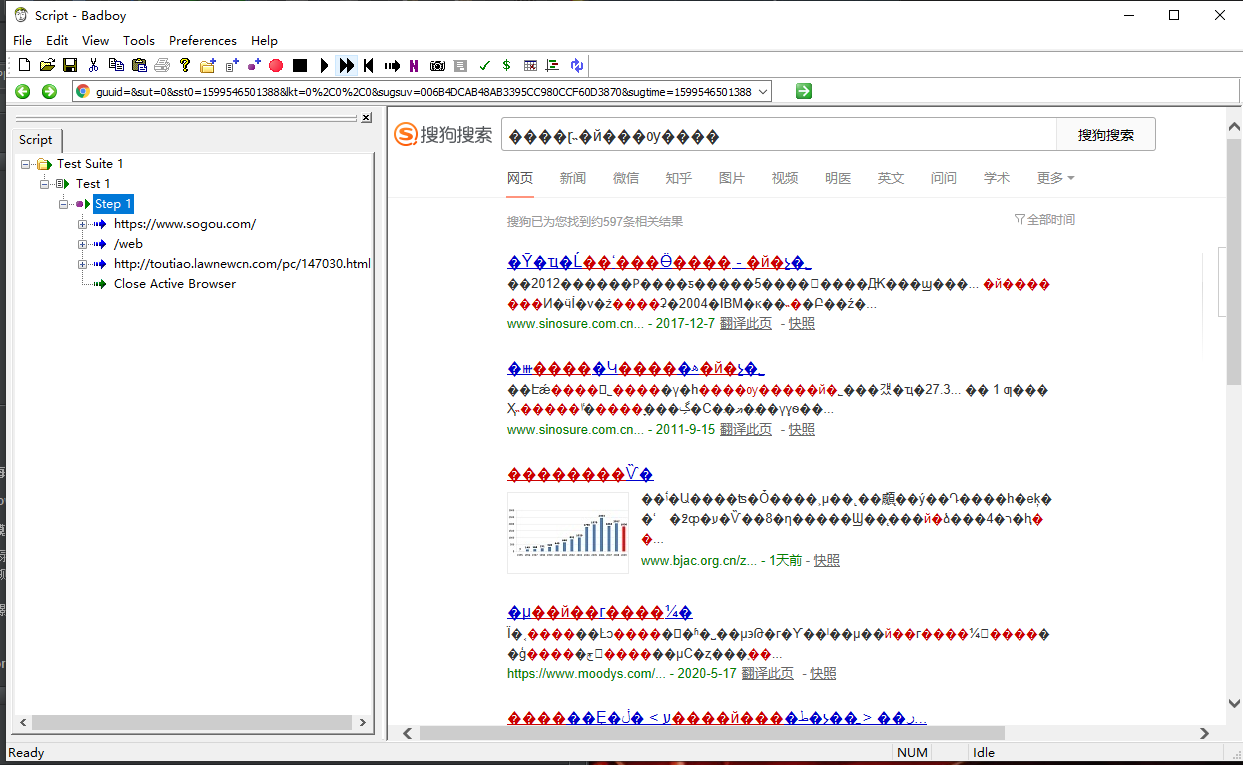Viewport: 1243px width, 765px height.
Task: Select the Close Active Browser item
Action: (175, 284)
